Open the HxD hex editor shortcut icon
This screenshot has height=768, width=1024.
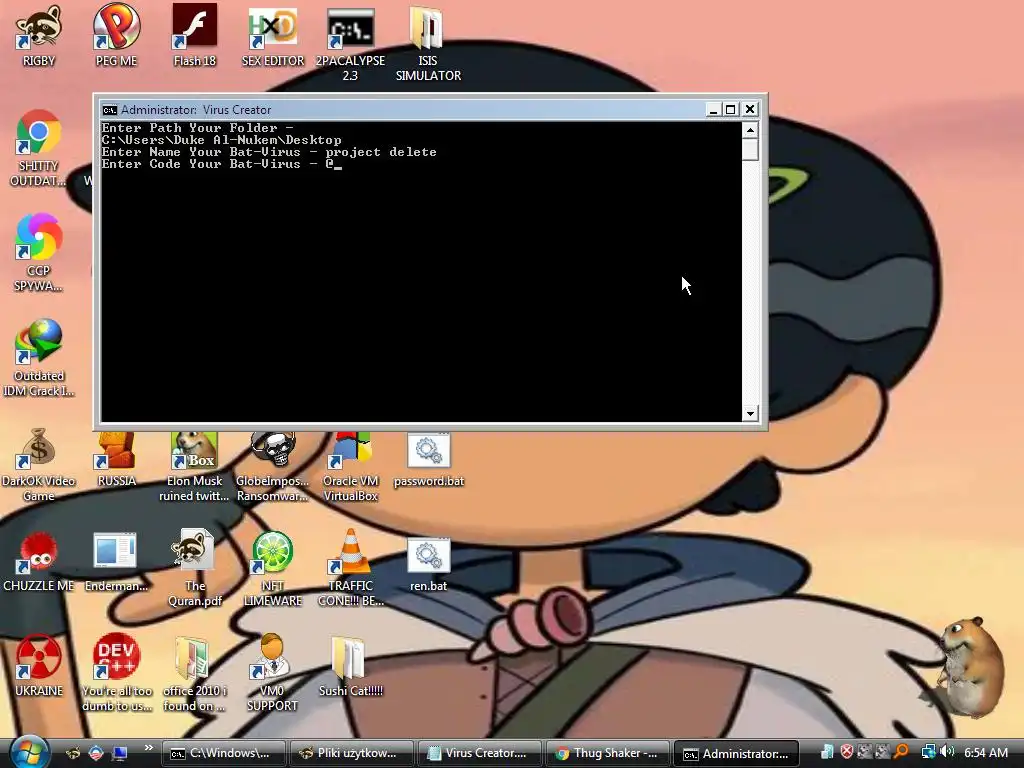coord(273,29)
